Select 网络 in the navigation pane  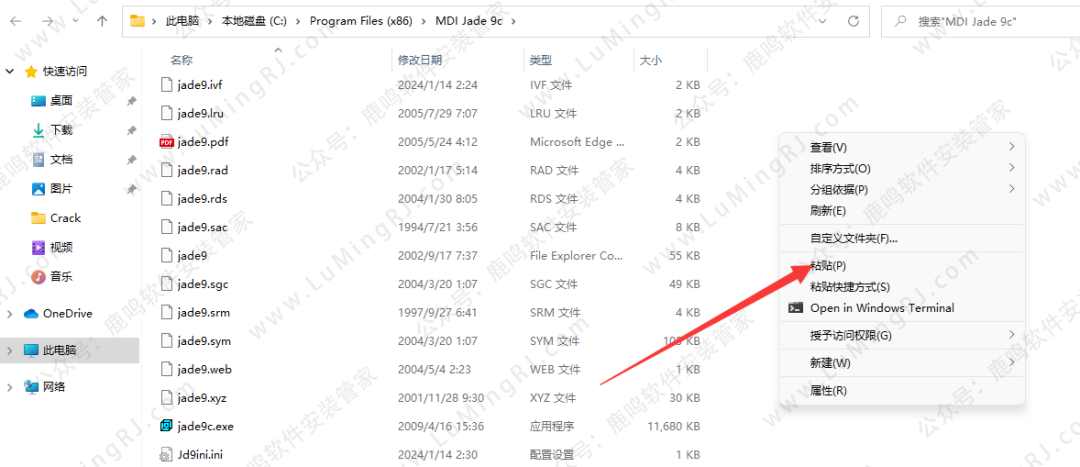54,386
